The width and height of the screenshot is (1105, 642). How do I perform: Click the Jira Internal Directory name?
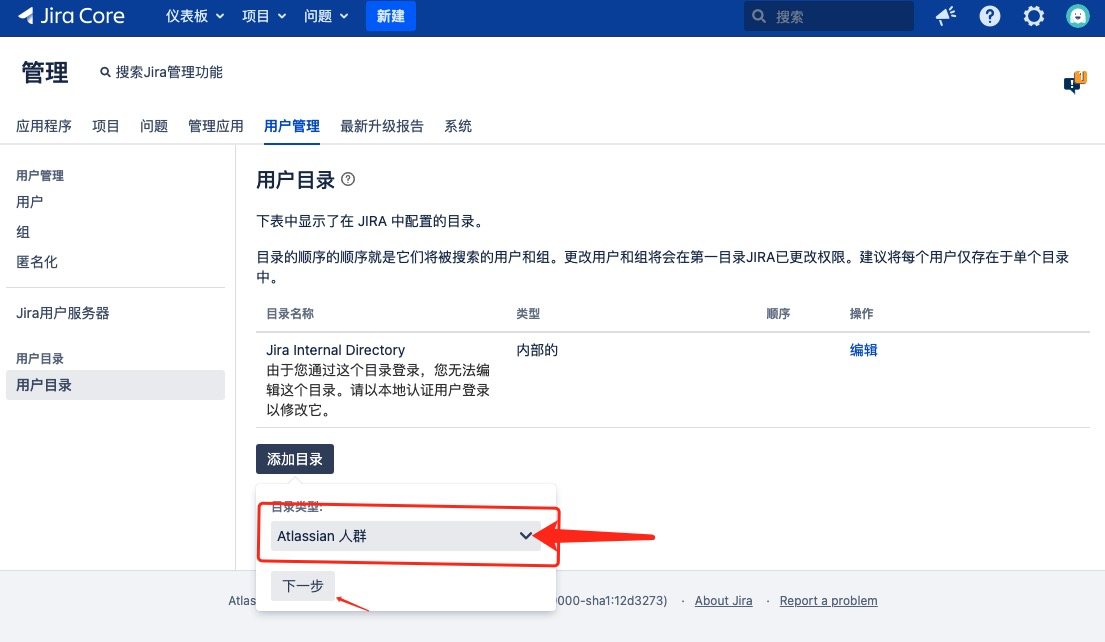(x=335, y=350)
